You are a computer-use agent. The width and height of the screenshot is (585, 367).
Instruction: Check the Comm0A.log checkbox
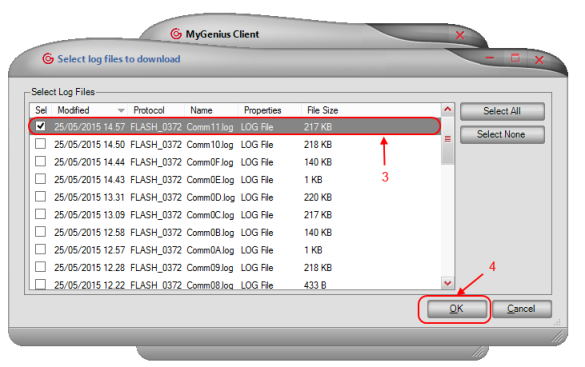point(40,249)
